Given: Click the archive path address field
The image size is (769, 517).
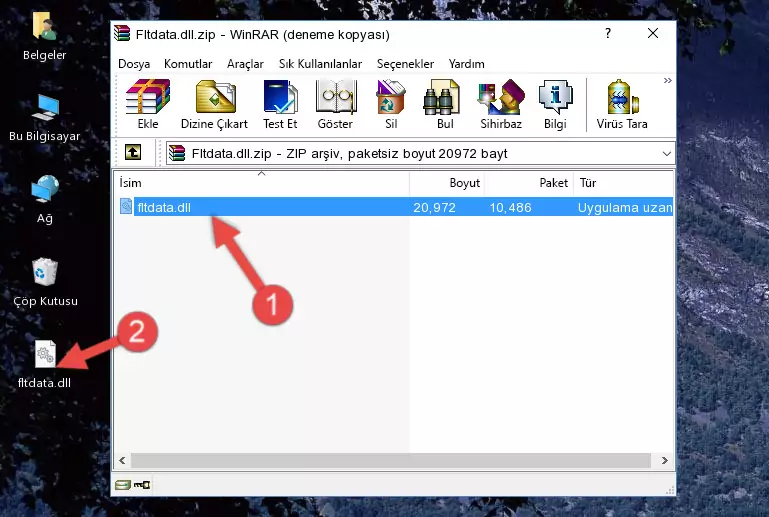Looking at the screenshot, I should pos(420,154).
